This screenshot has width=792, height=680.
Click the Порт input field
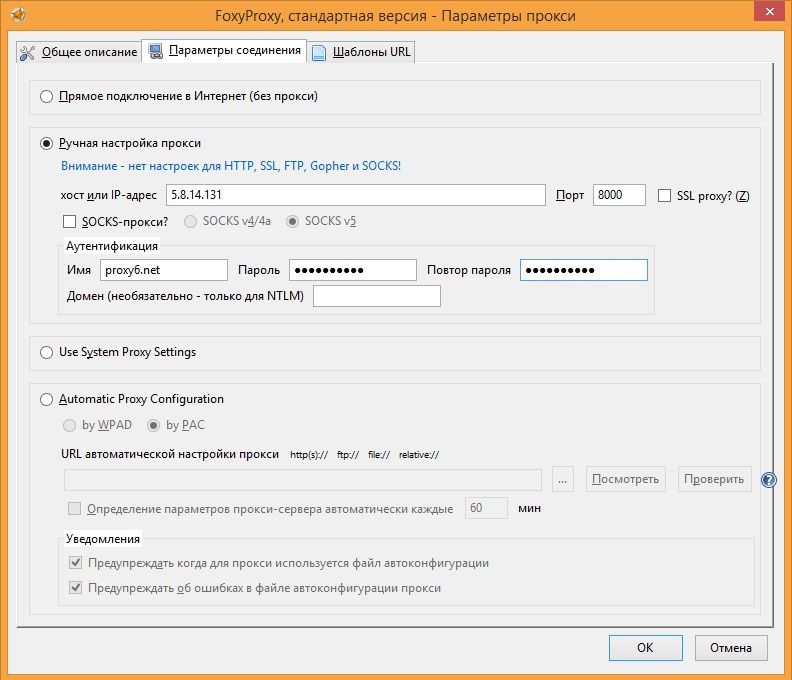619,195
